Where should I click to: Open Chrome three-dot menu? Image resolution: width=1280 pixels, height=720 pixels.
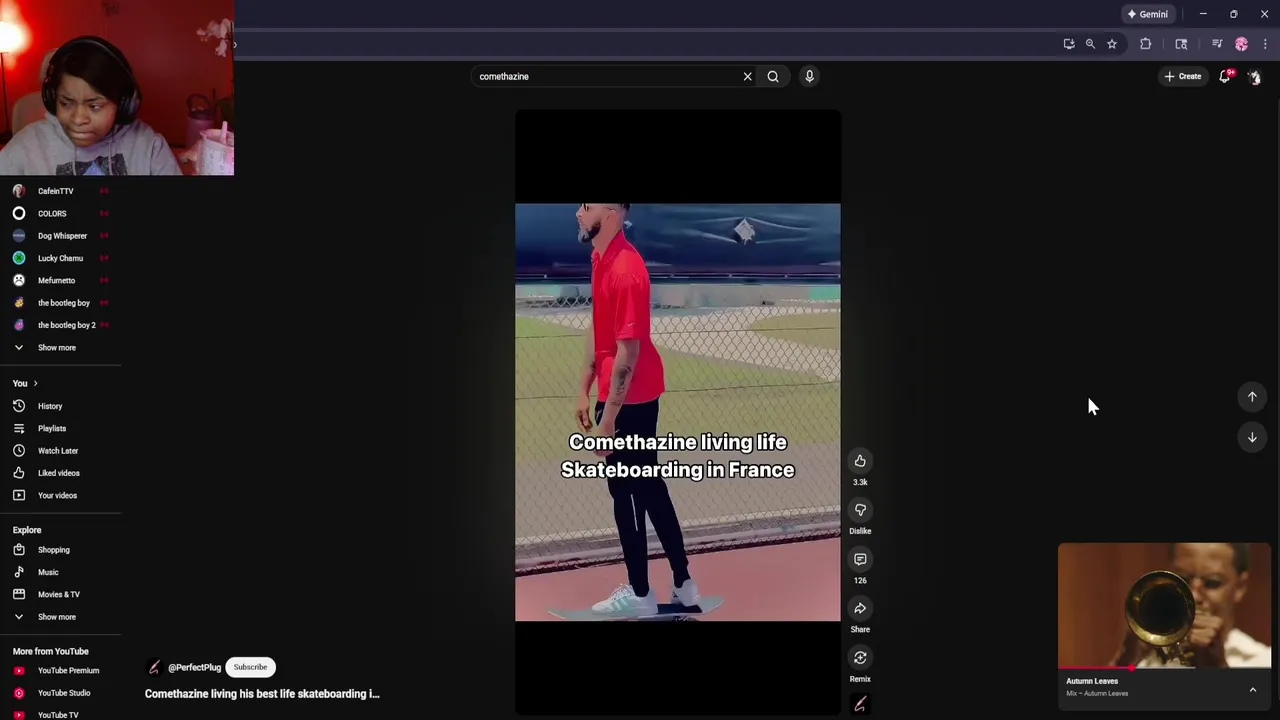1265,44
